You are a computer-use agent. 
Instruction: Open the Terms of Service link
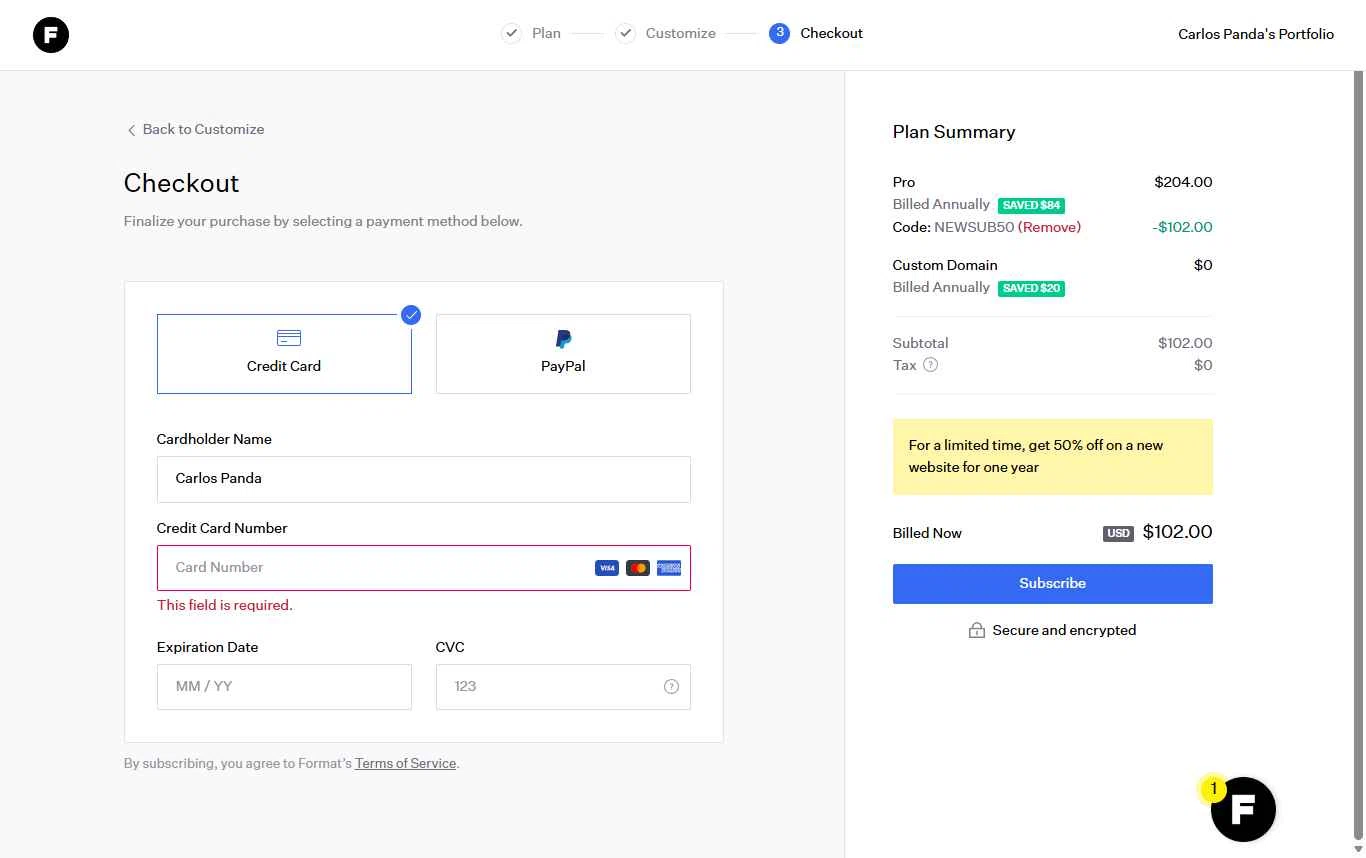[x=406, y=763]
